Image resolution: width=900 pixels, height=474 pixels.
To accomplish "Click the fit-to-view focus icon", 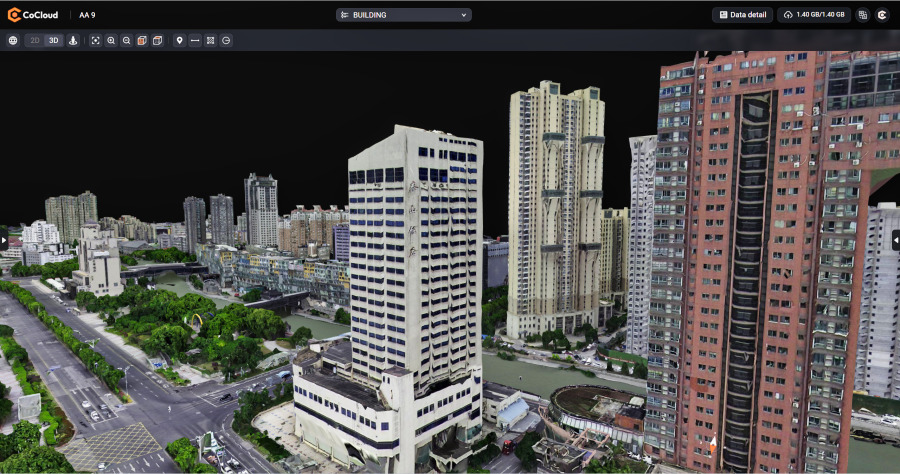I will (x=96, y=40).
